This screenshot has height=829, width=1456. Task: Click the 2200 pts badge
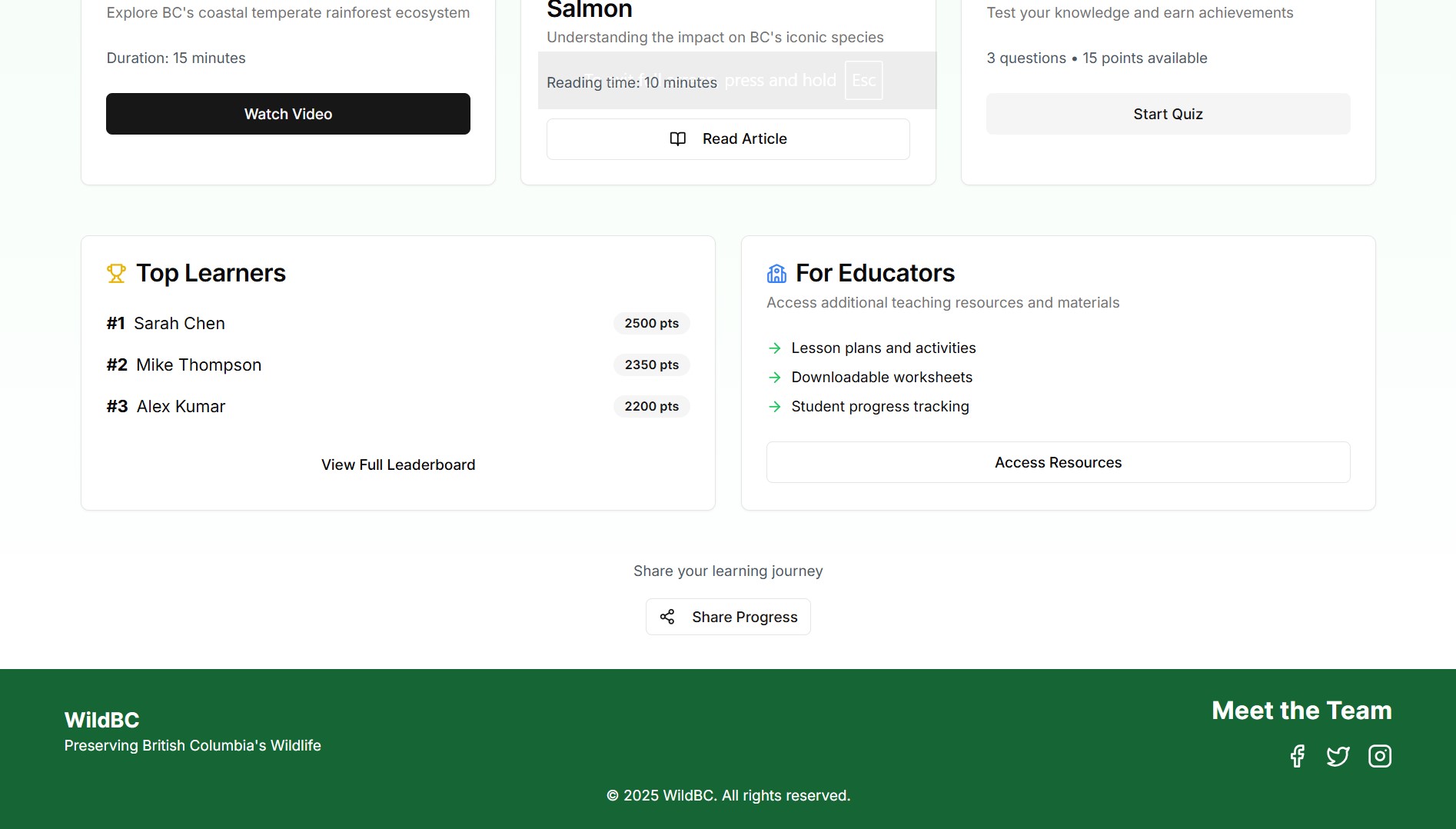[x=652, y=407]
